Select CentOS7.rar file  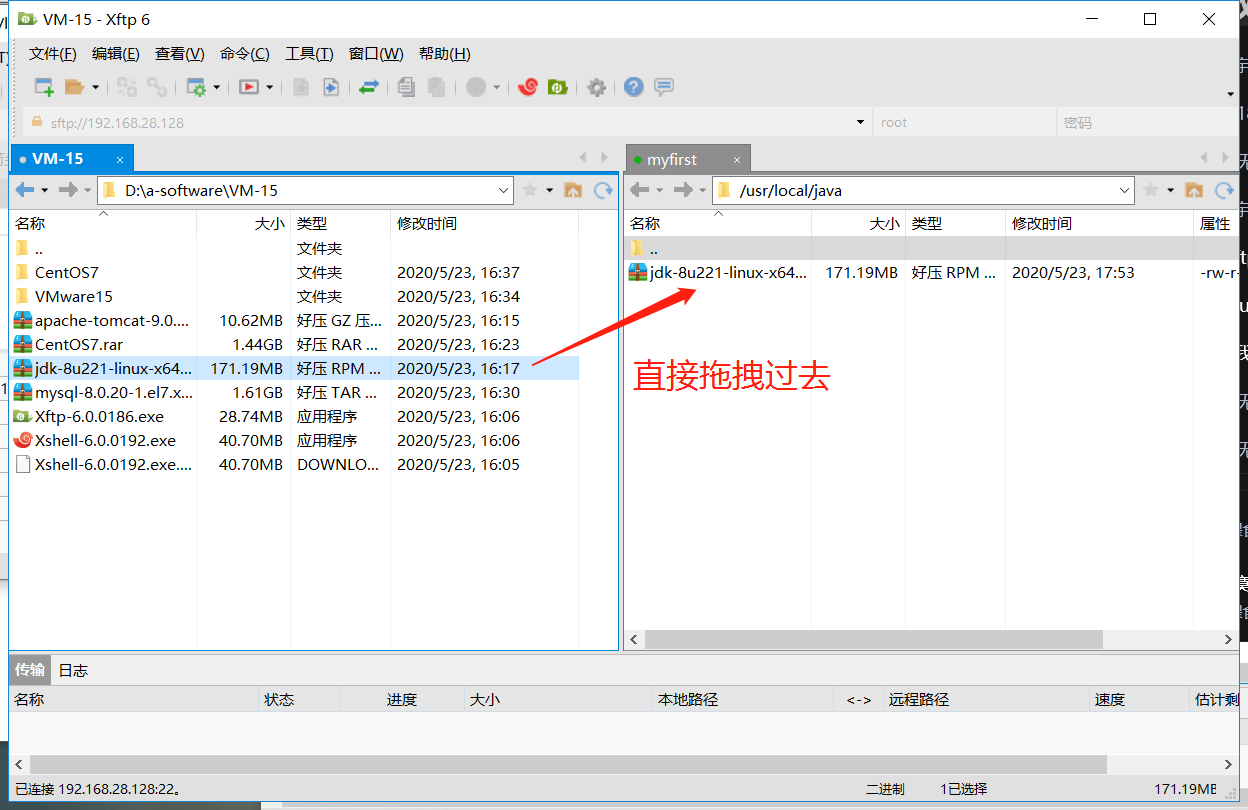point(294,344)
